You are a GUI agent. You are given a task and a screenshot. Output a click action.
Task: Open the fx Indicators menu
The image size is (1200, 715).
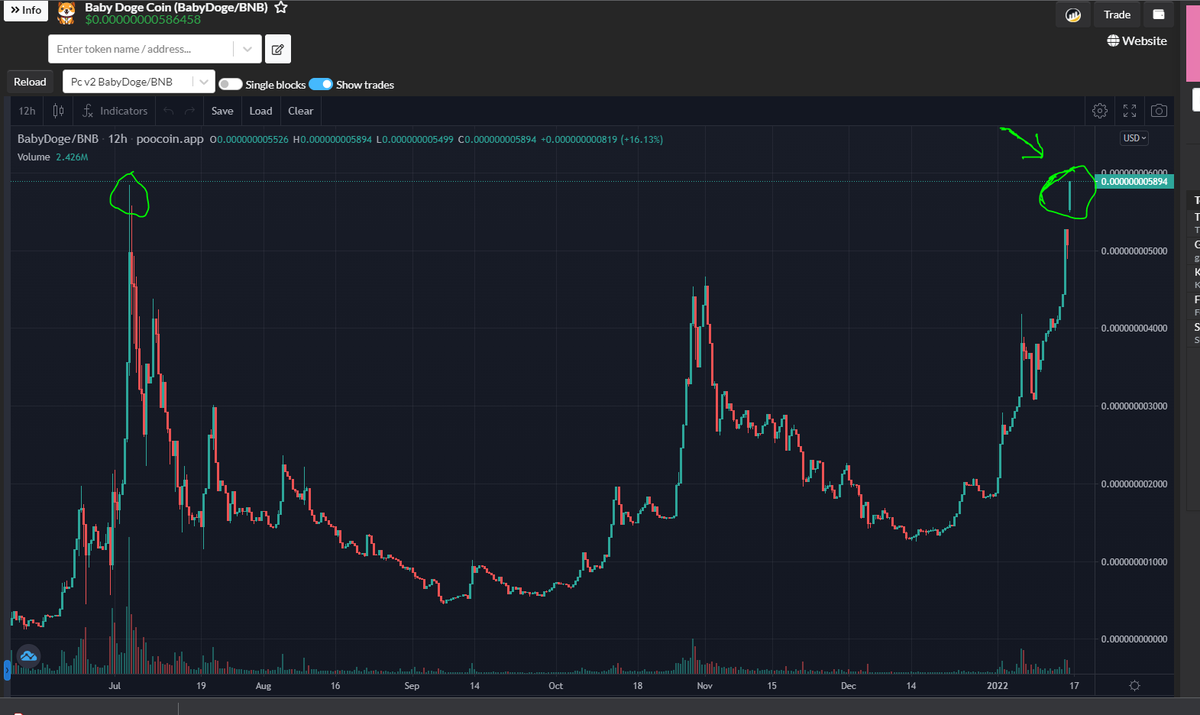[x=115, y=111]
